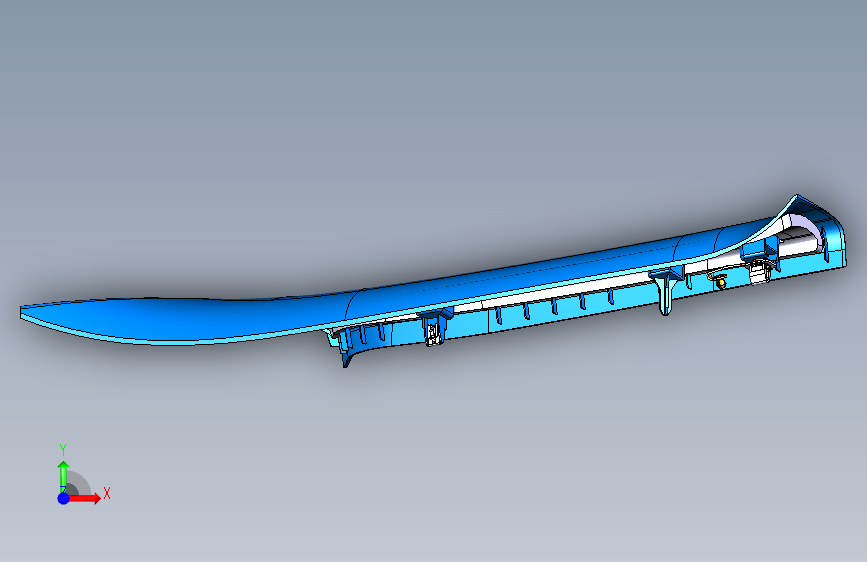This screenshot has height=562, width=867.
Task: Click the green Y label above triad
Action: click(63, 449)
